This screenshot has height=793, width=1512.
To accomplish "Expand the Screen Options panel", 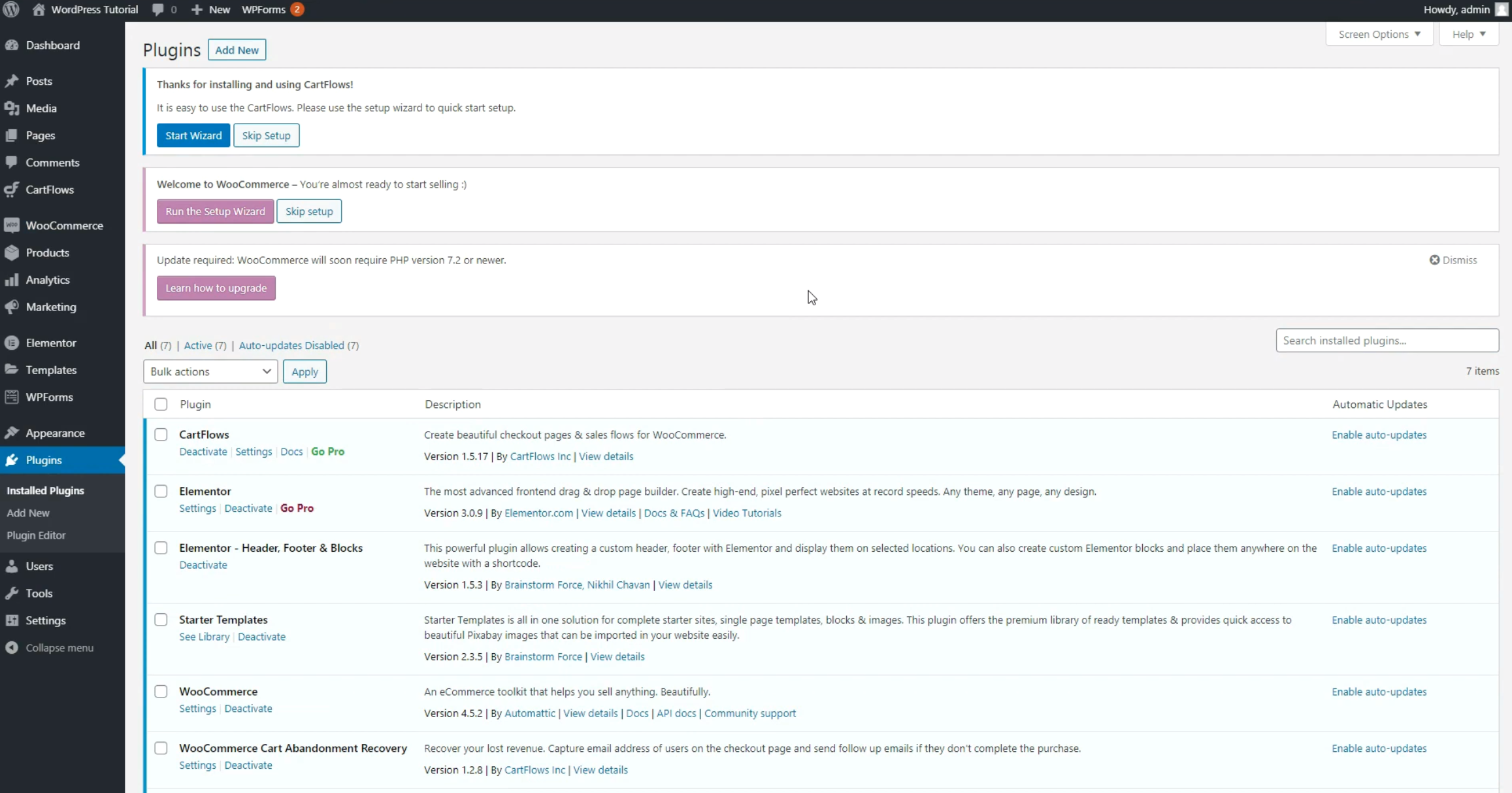I will [x=1379, y=34].
